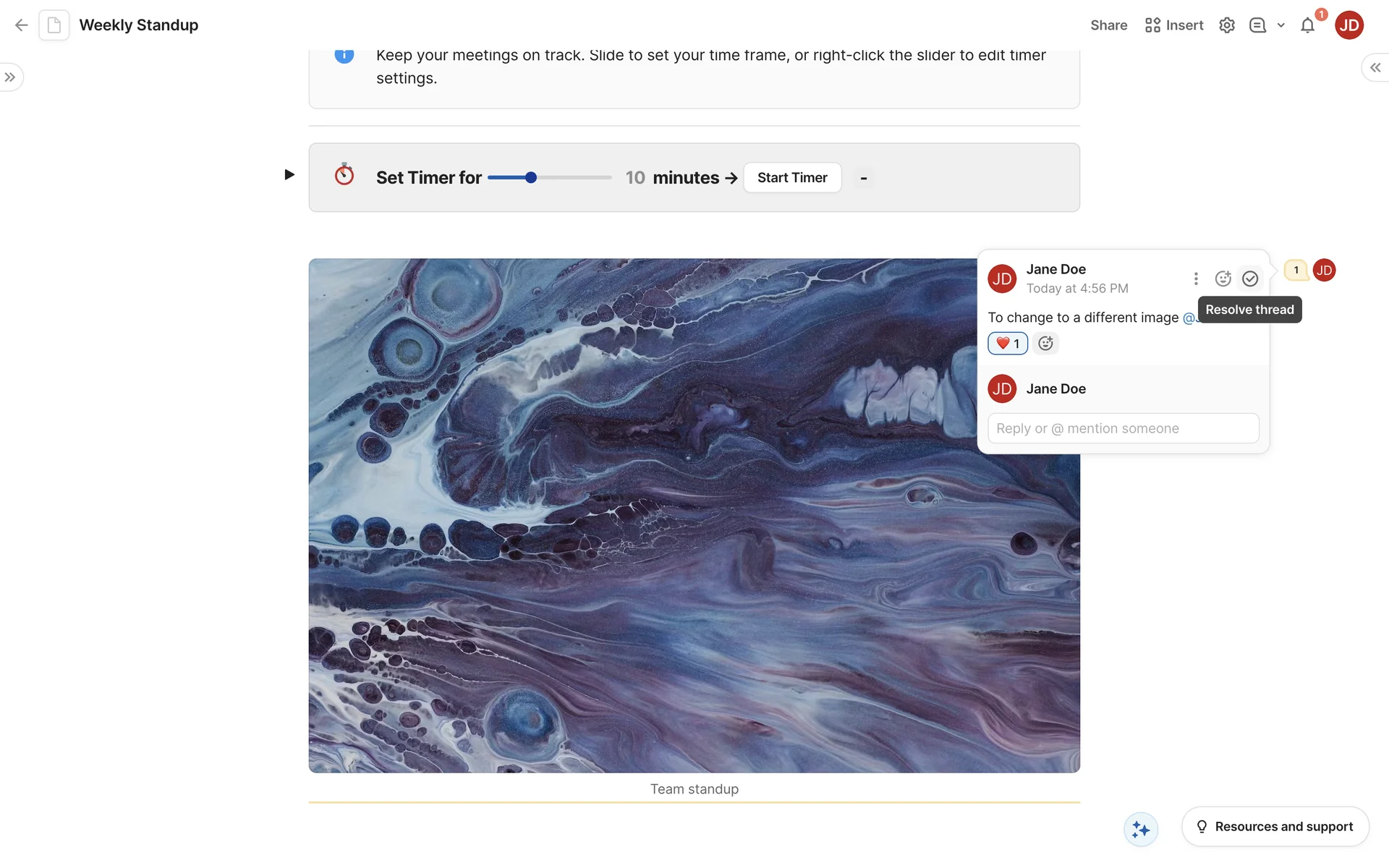1389x868 pixels.
Task: Collapse the right side panel
Action: pos(1375,67)
